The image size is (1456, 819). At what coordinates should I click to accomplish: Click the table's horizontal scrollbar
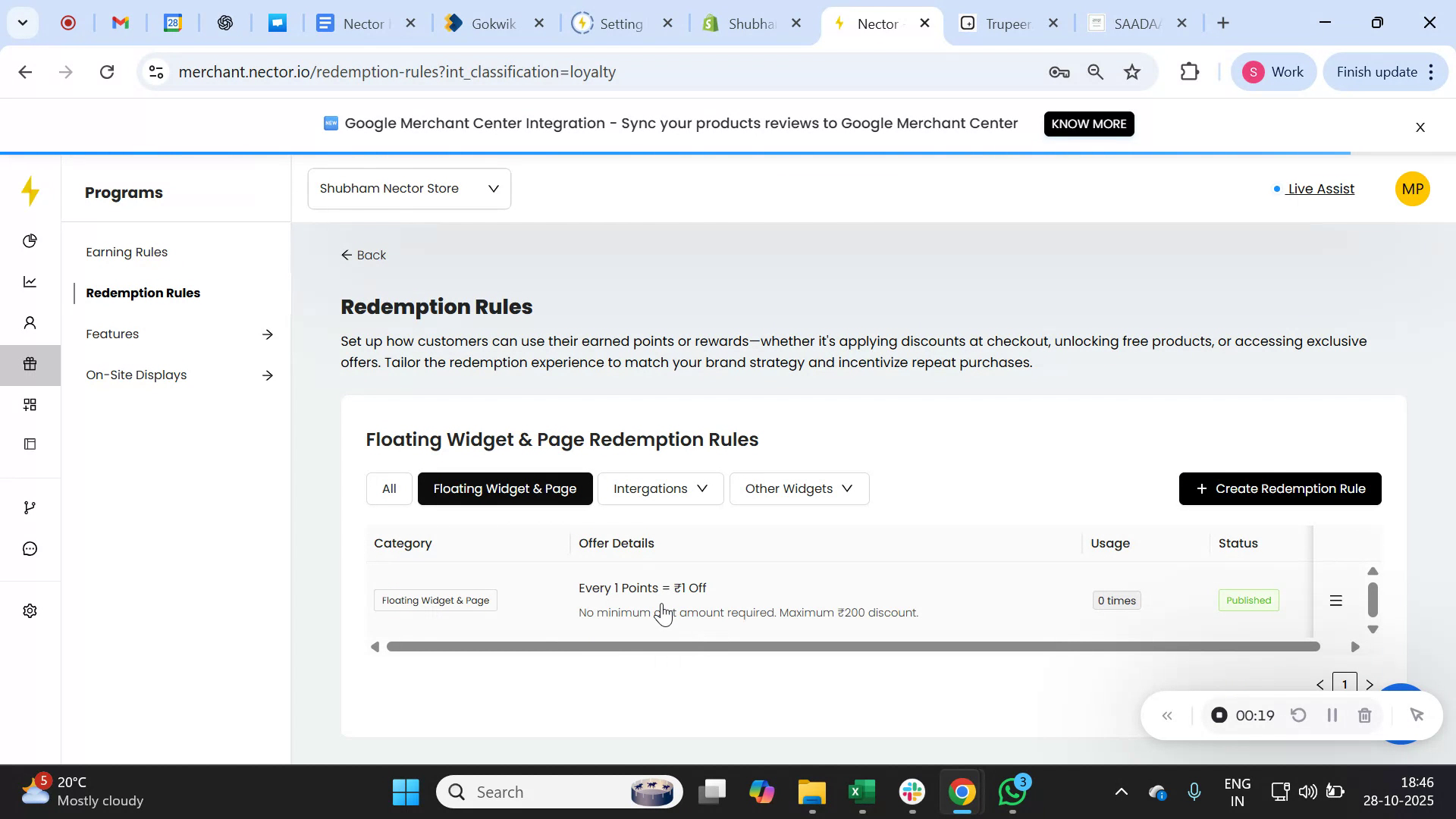tap(852, 647)
